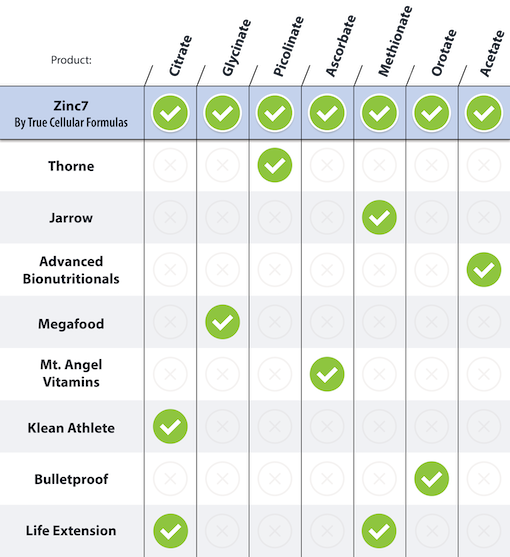Select the Life Extension row label

coord(71,531)
